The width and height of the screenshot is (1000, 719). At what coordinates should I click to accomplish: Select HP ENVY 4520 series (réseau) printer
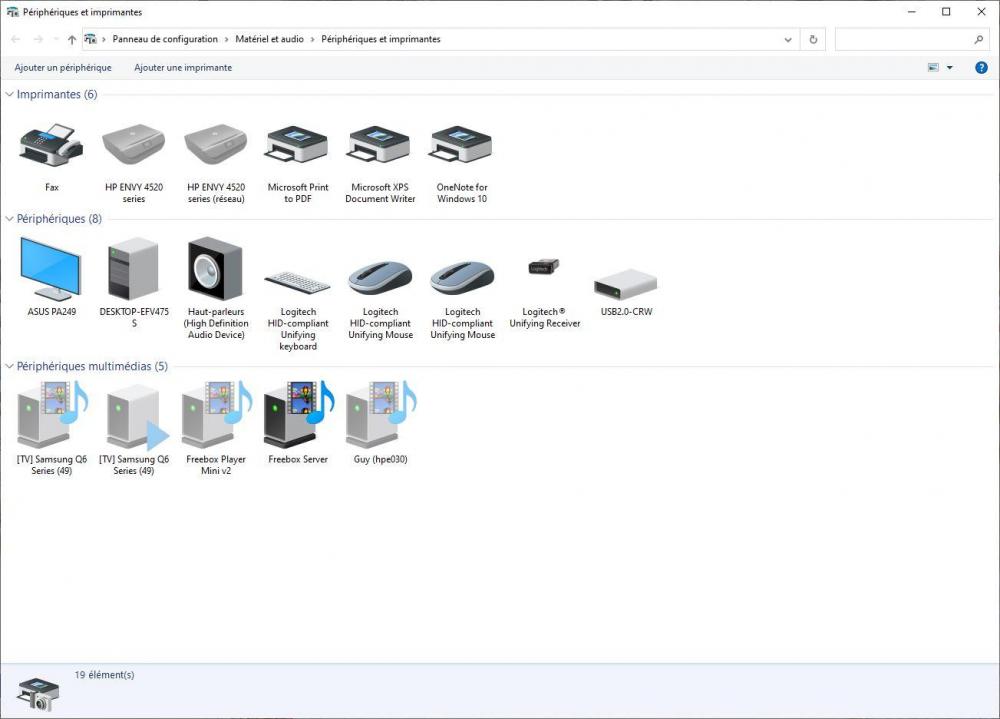(216, 145)
